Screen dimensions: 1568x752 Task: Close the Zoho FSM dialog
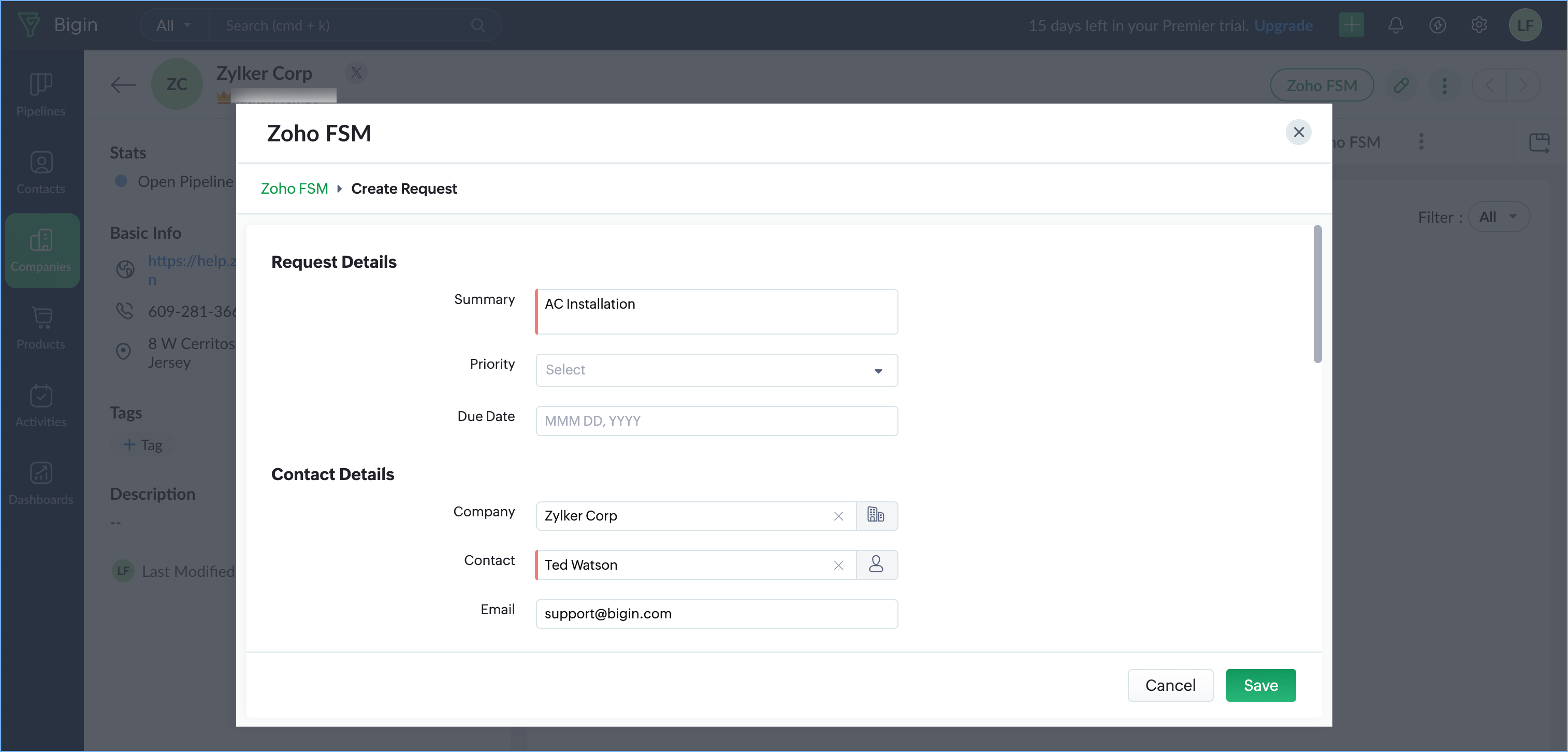(x=1298, y=132)
